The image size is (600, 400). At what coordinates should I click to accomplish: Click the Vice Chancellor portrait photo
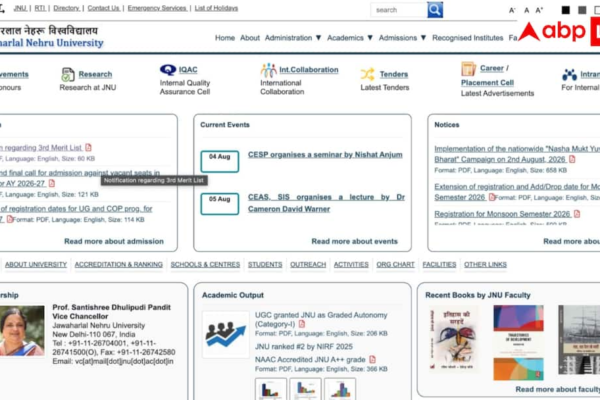coord(22,331)
